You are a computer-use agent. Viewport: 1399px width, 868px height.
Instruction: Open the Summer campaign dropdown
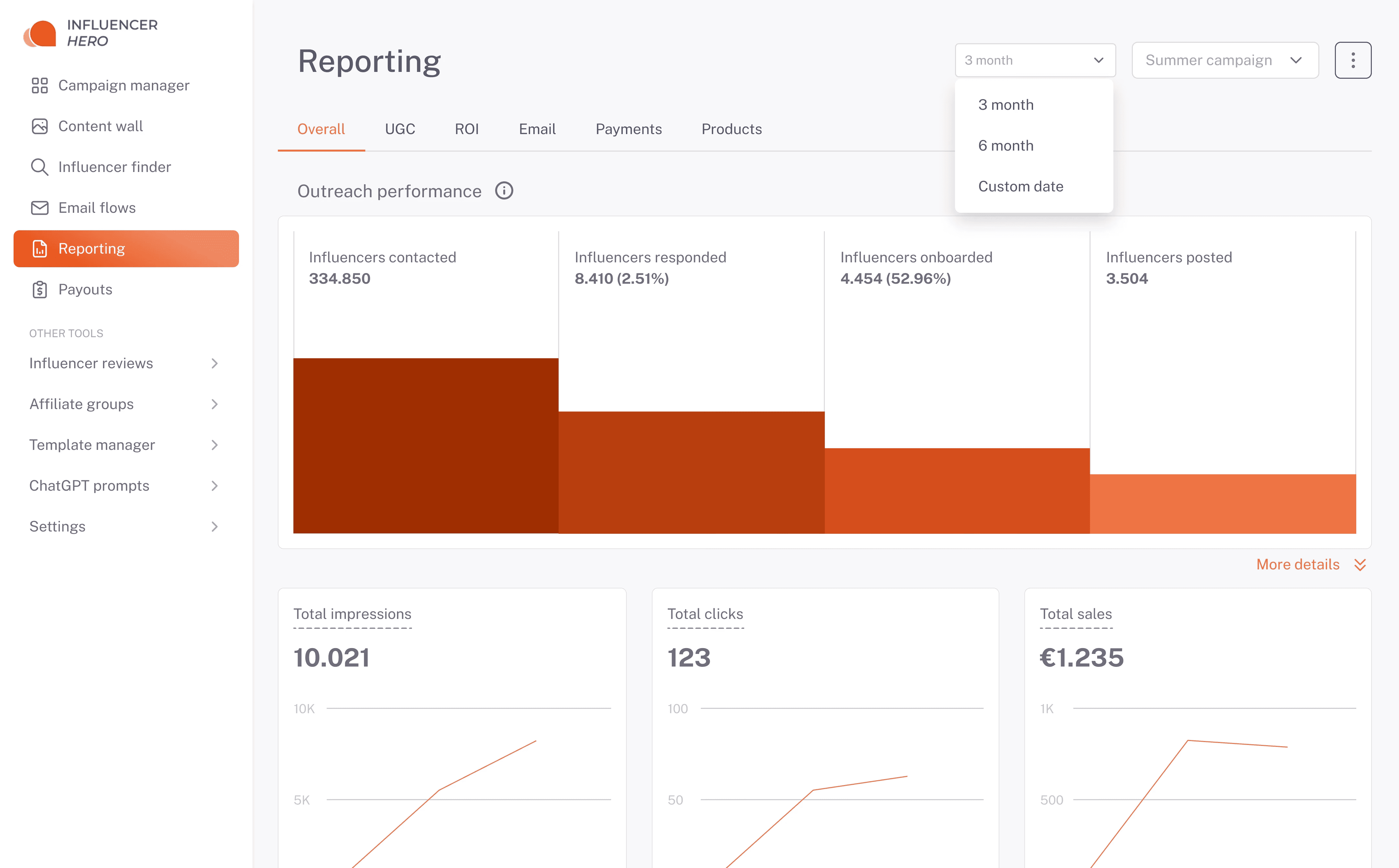point(1224,60)
